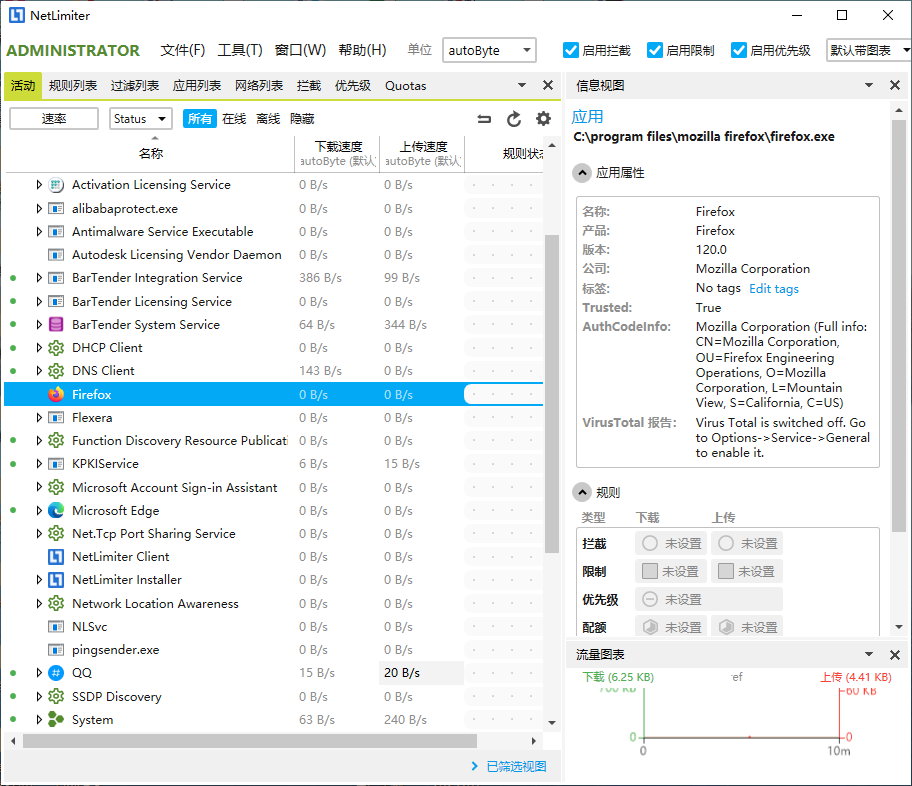
Task: Click the System process icon
Action: coord(56,720)
